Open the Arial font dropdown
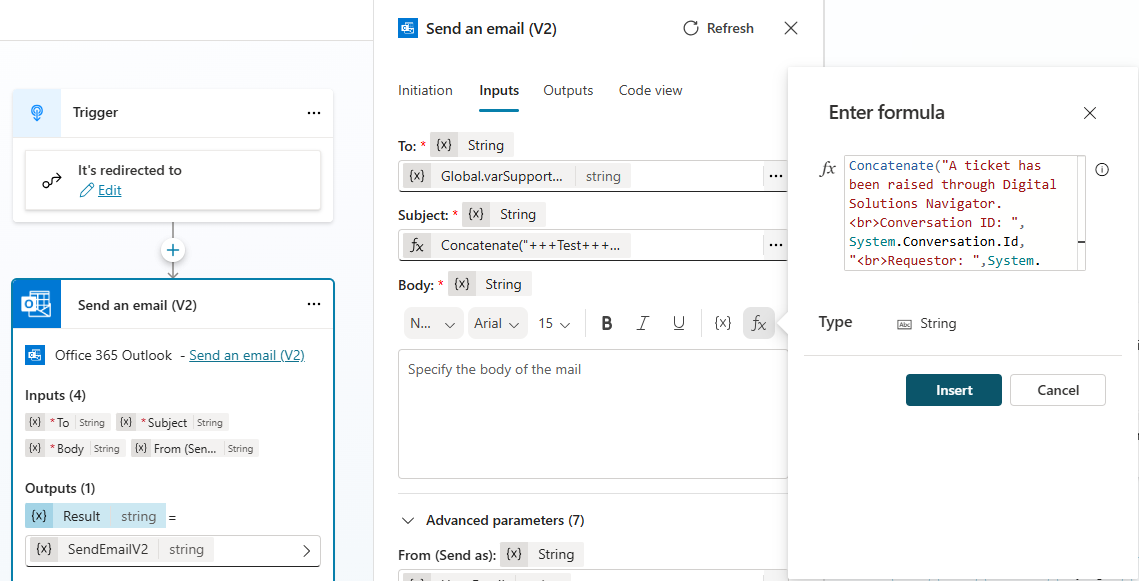 (498, 323)
